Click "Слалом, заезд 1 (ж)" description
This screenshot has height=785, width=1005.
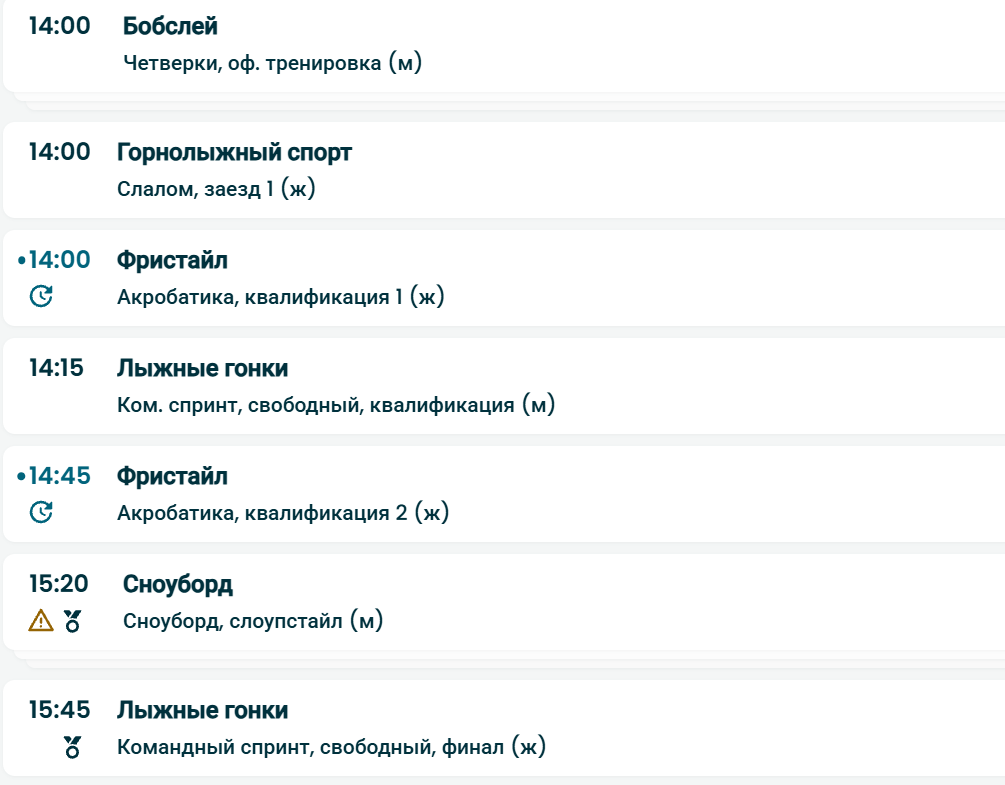click(x=216, y=188)
